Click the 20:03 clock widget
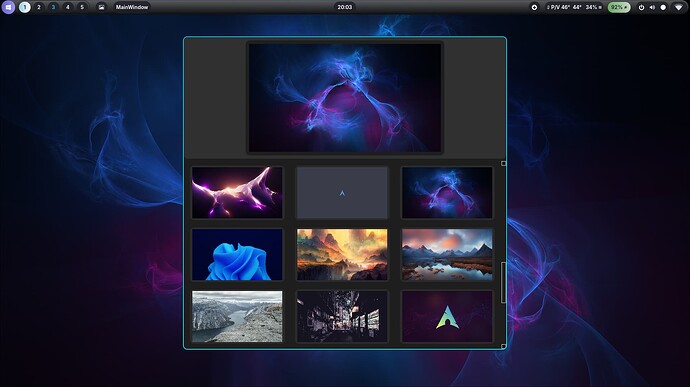 click(x=345, y=7)
